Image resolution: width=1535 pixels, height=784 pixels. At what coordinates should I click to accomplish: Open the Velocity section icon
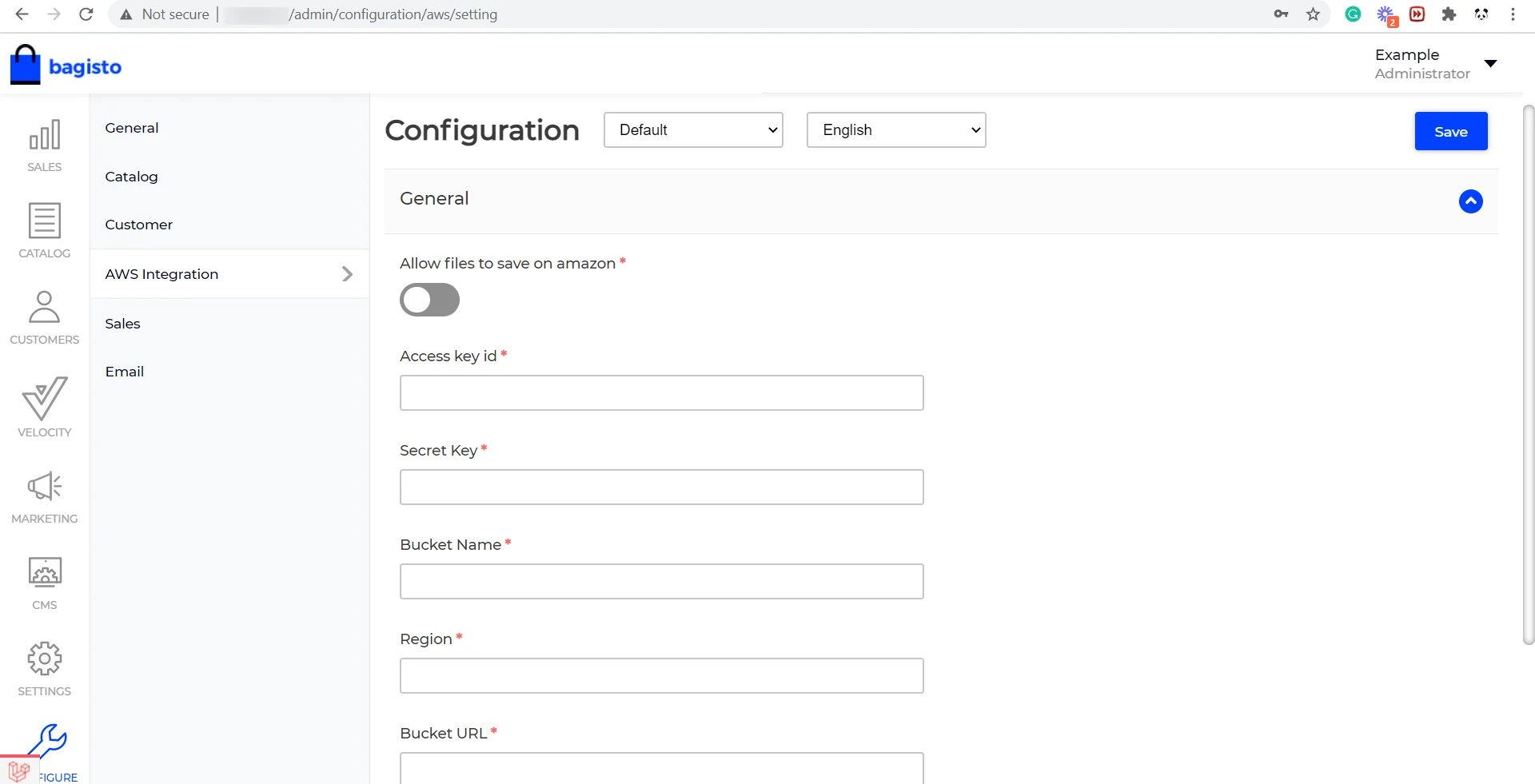45,398
